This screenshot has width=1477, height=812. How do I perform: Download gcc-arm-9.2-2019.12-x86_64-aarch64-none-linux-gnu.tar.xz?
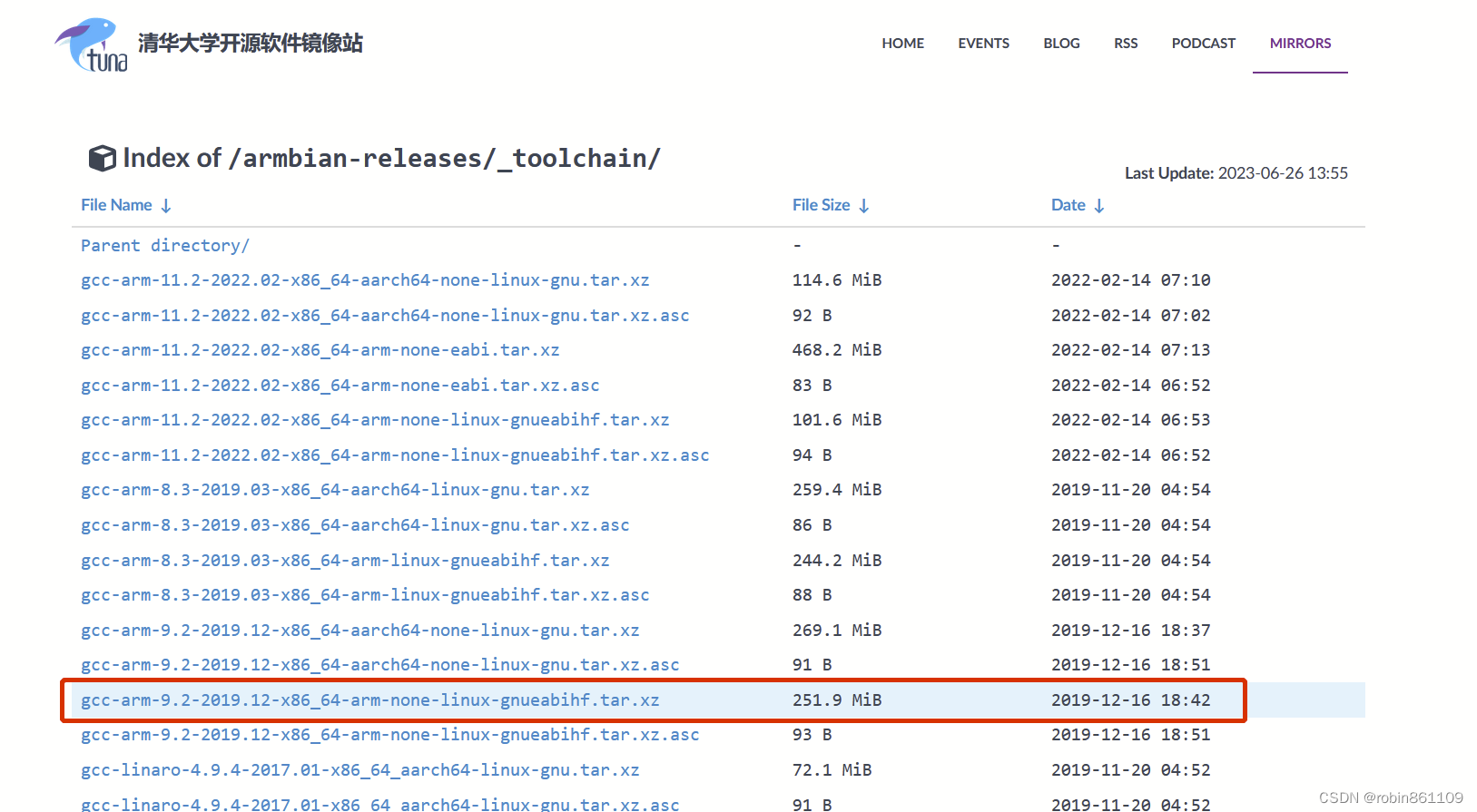coord(360,631)
